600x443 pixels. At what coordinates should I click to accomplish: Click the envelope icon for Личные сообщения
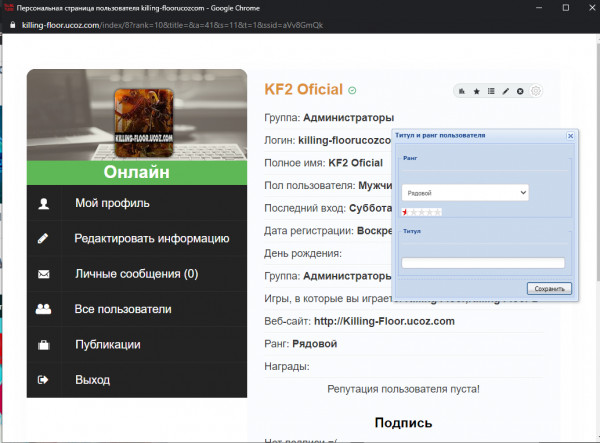(44, 274)
